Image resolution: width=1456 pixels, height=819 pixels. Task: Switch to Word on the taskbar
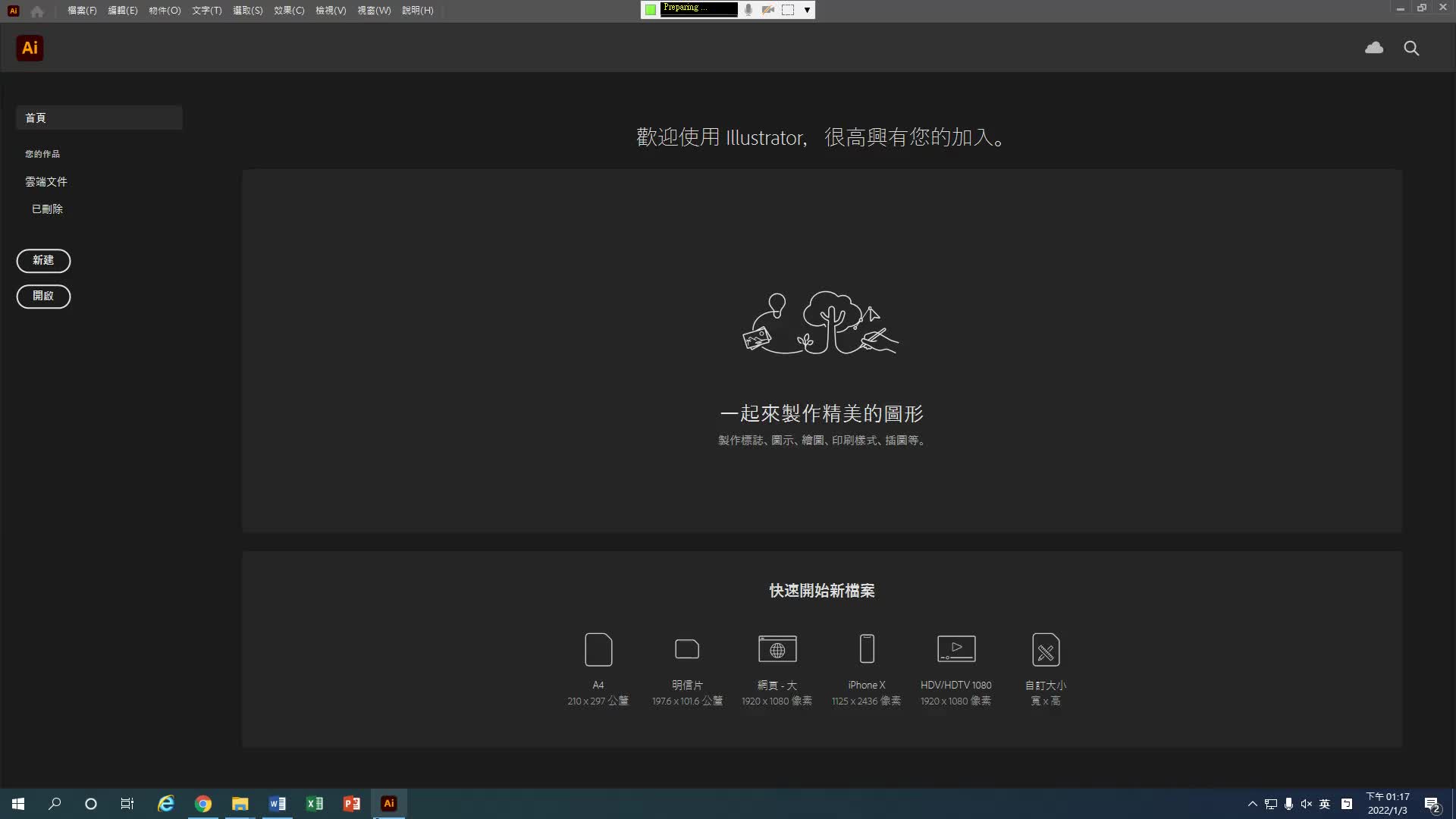[277, 804]
